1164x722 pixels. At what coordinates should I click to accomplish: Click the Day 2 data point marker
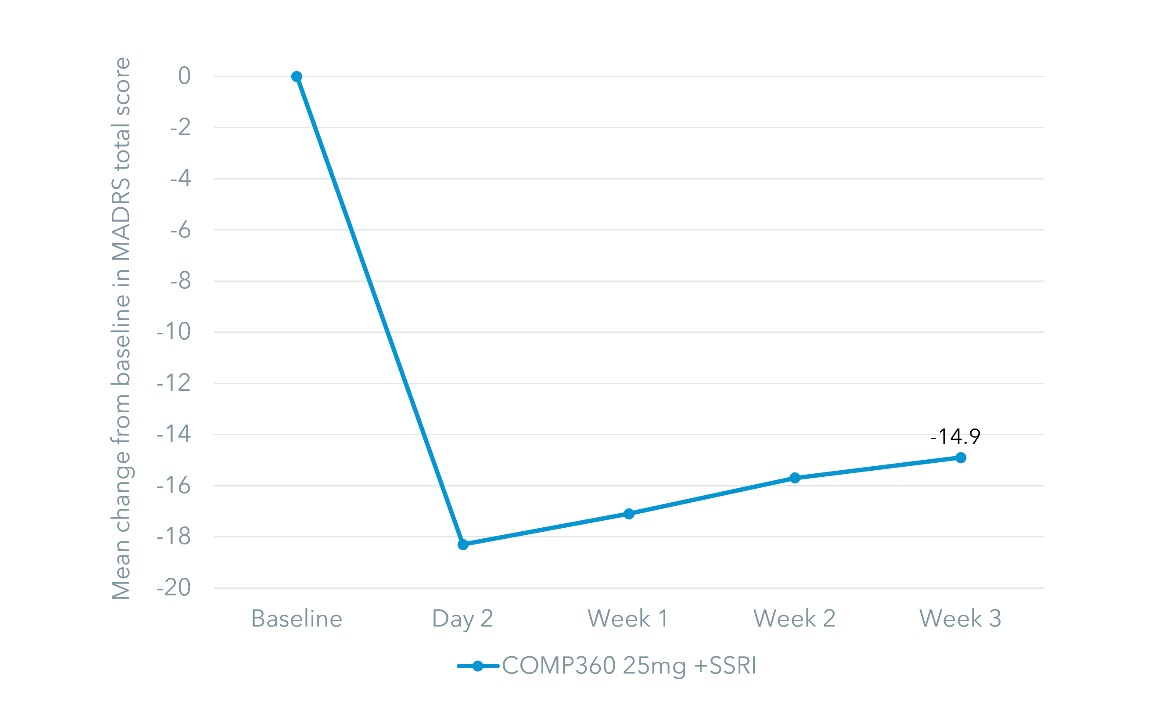pyautogui.click(x=463, y=544)
